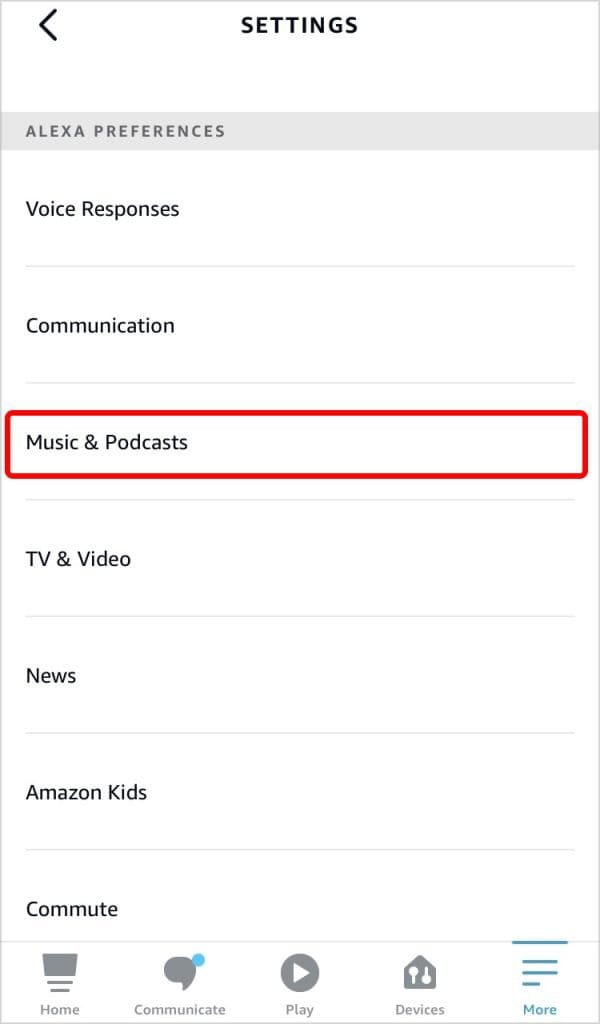Select the Play tab label
The height and width of the screenshot is (1024, 600).
300,1010
